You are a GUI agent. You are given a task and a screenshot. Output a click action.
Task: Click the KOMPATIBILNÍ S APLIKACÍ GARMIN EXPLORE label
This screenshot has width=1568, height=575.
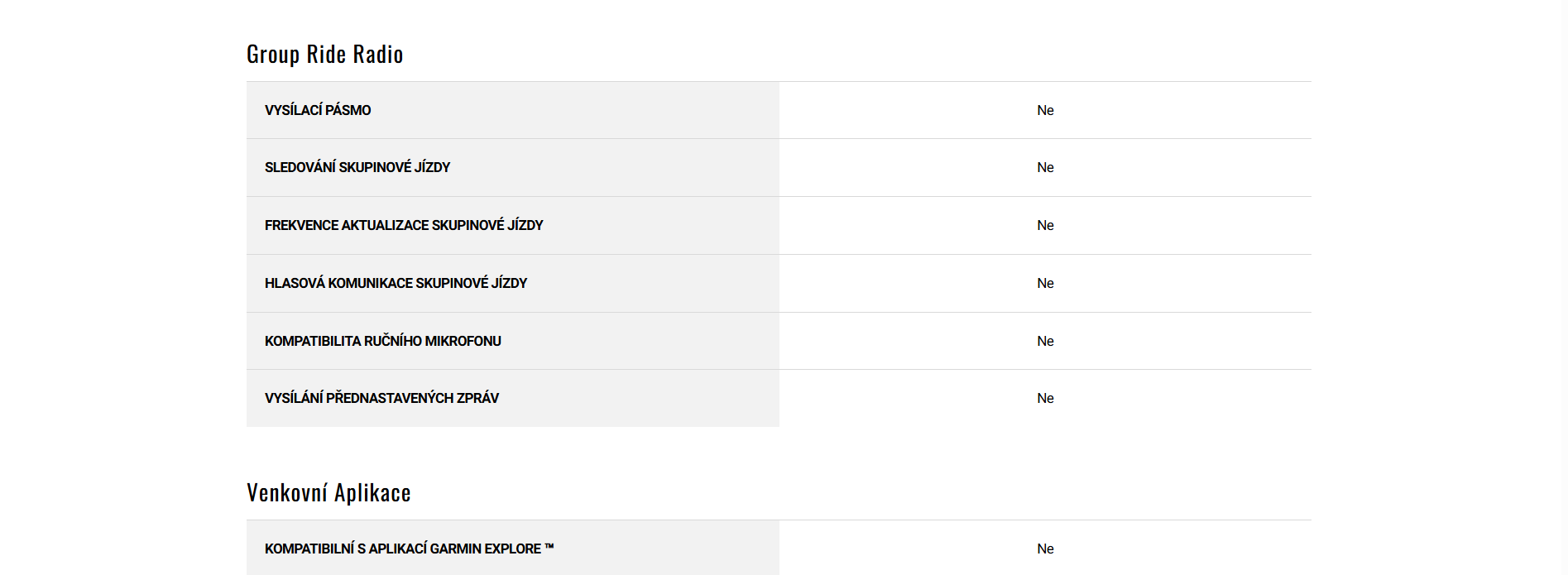pos(403,549)
